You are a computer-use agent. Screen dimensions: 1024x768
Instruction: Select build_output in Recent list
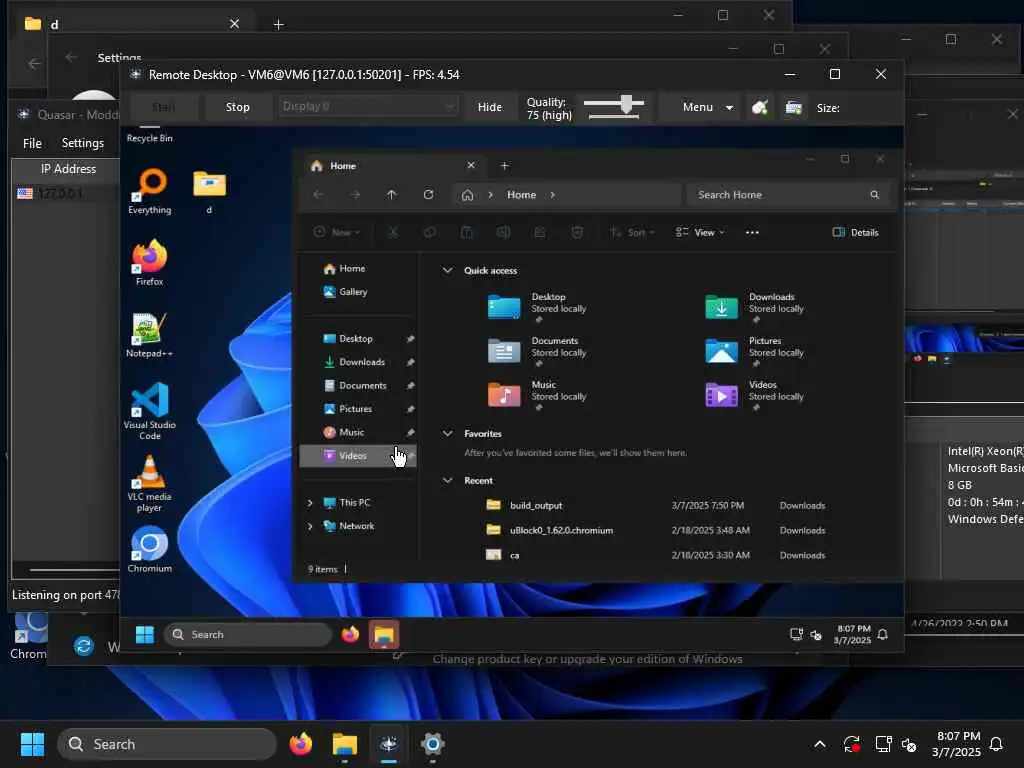pyautogui.click(x=656, y=505)
